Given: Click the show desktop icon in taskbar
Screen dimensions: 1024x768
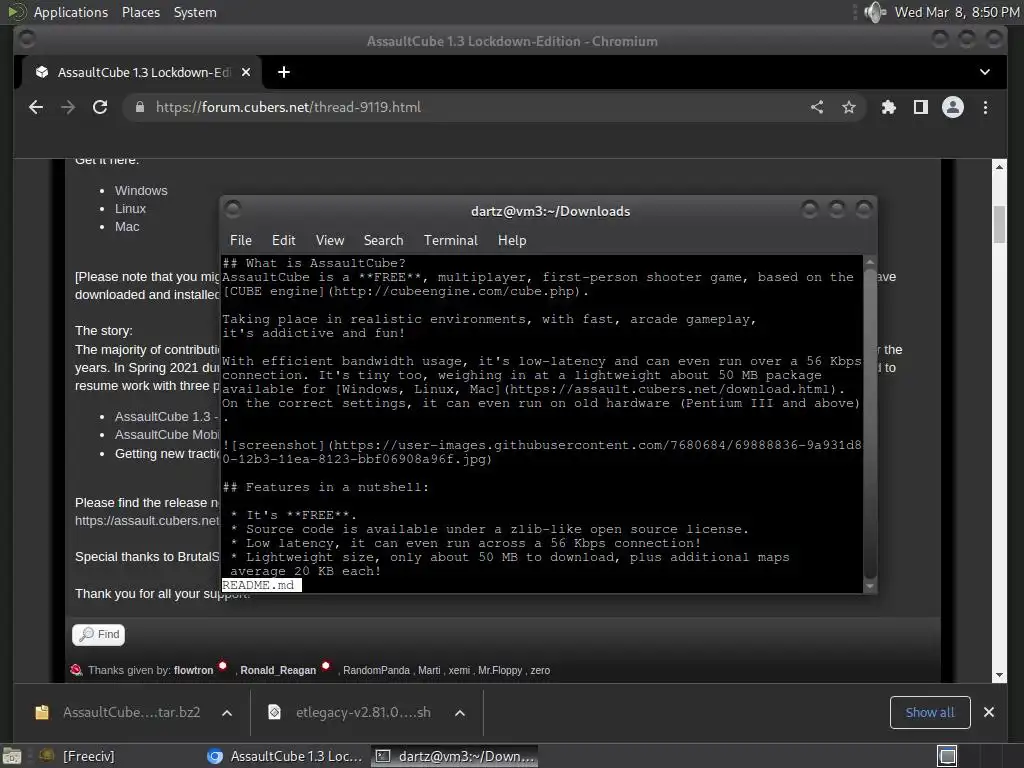Looking at the screenshot, I should 12,756.
